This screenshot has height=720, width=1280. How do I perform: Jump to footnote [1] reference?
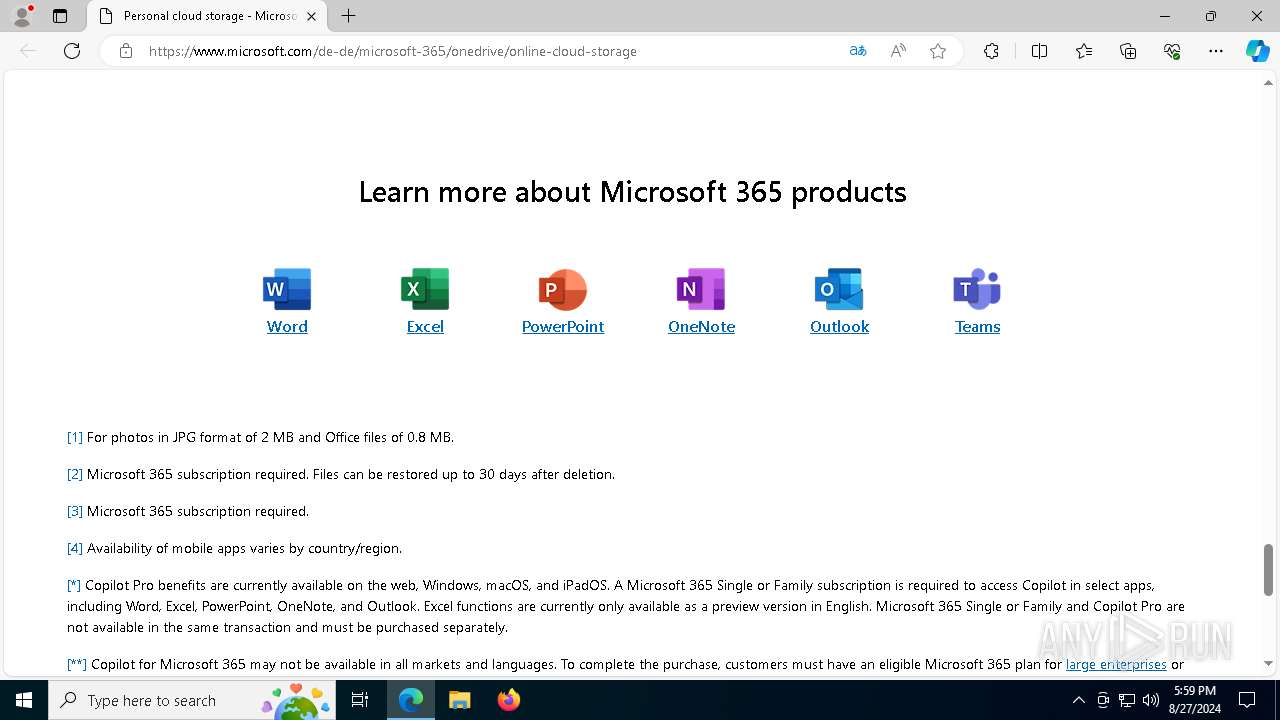coord(75,437)
